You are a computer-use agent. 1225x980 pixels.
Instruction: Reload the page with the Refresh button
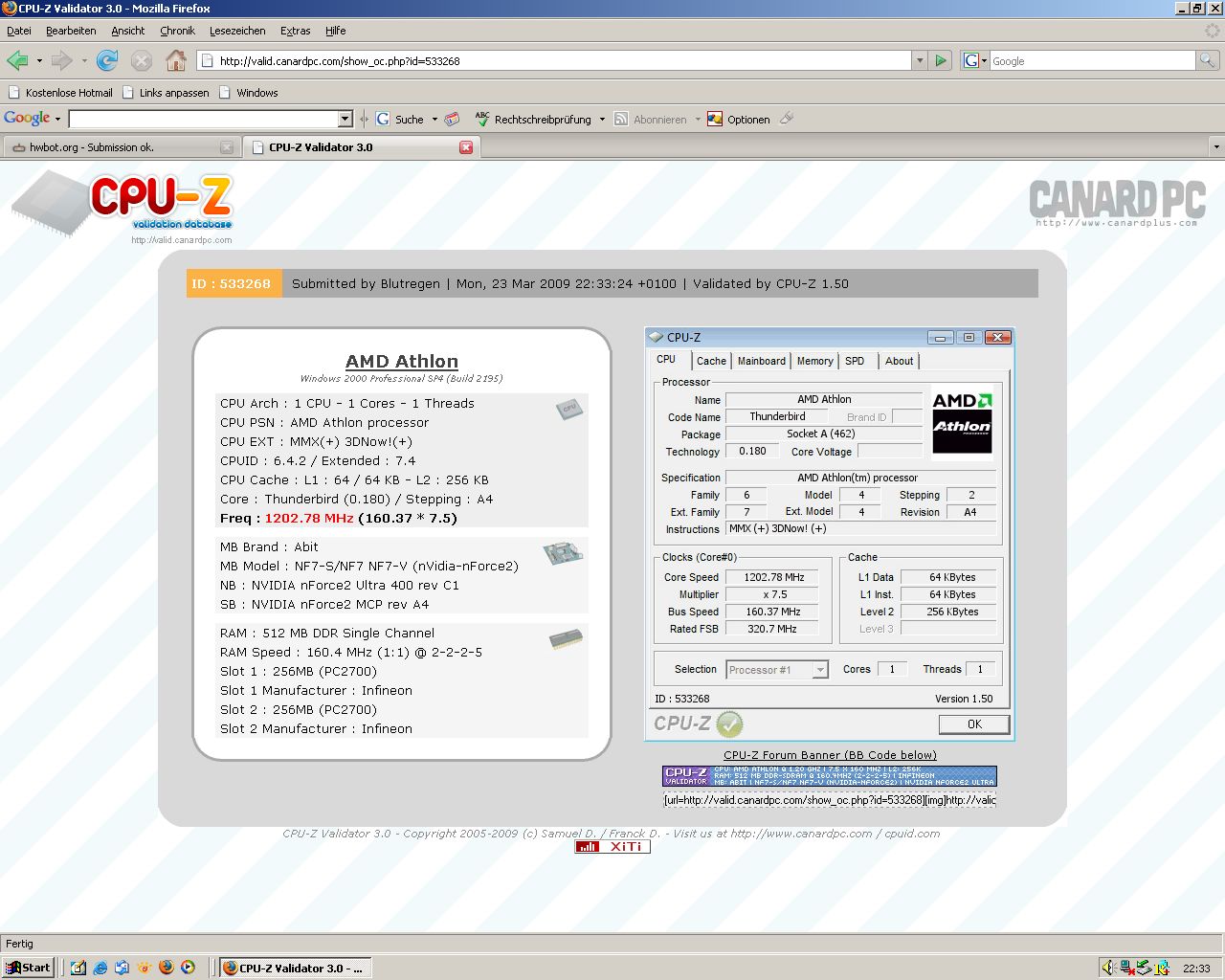tap(107, 61)
